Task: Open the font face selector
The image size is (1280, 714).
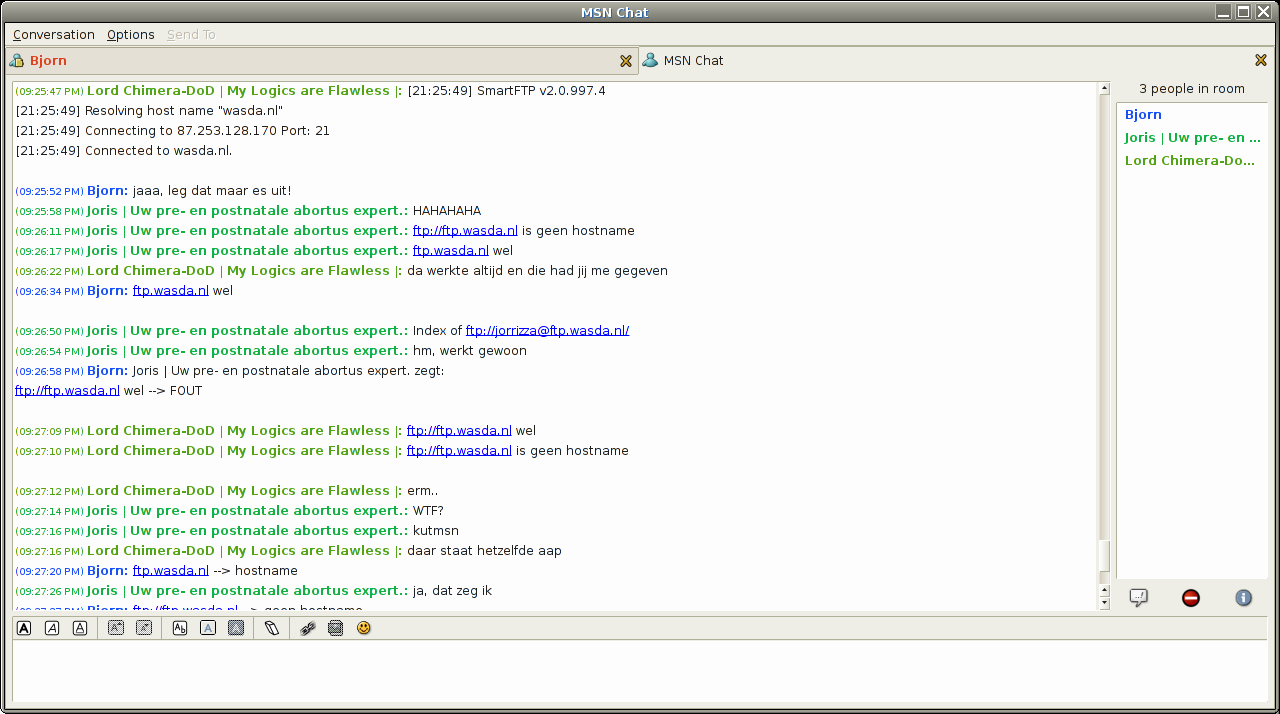Action: coord(180,628)
